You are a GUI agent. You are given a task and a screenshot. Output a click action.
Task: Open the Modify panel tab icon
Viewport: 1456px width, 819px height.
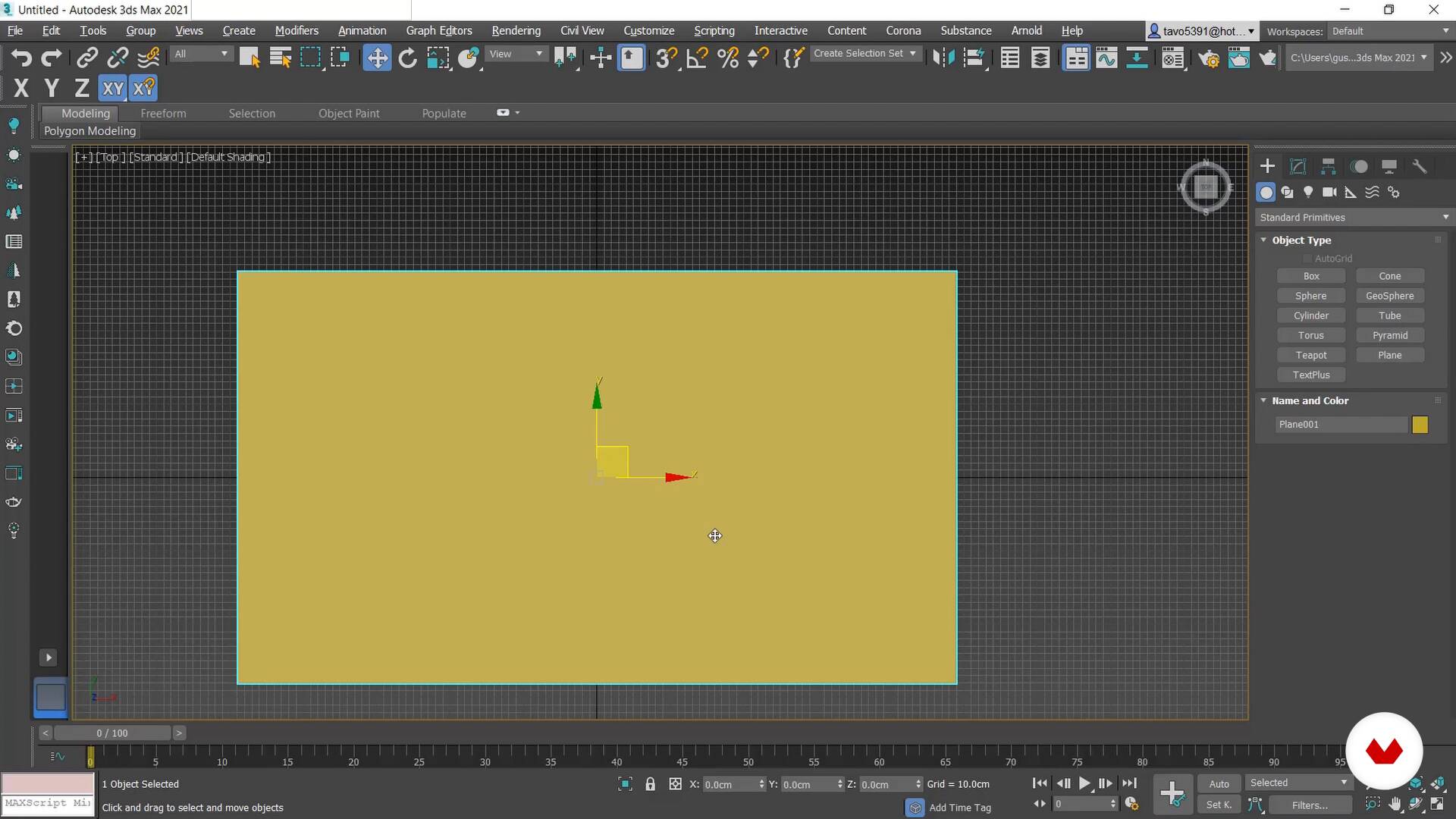(1298, 166)
